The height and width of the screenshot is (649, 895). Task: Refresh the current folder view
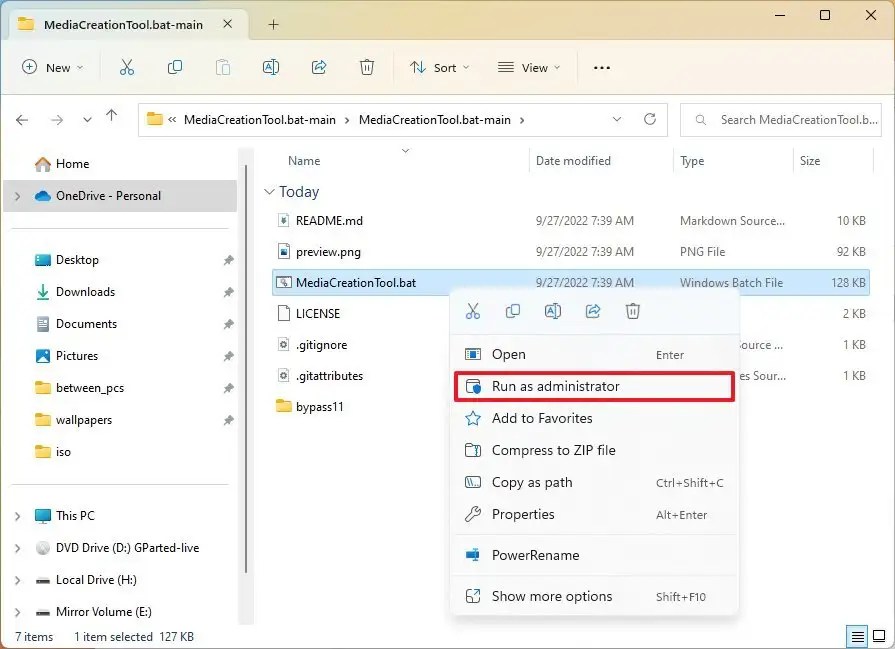(x=650, y=119)
